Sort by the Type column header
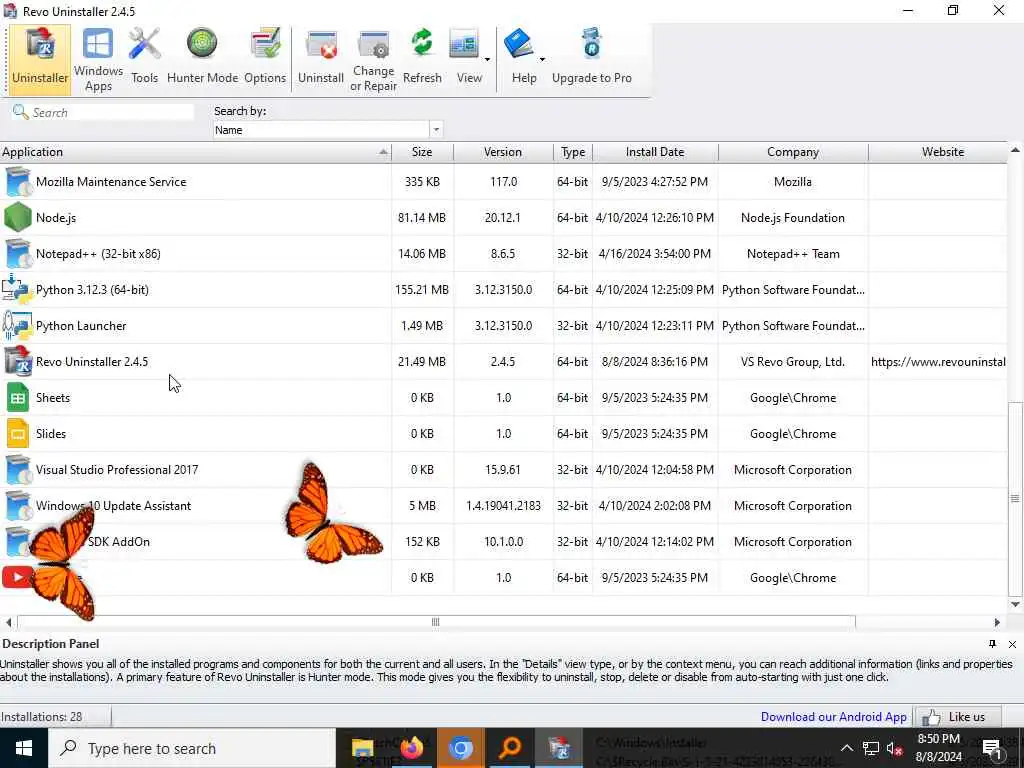This screenshot has height=768, width=1024. tap(573, 152)
